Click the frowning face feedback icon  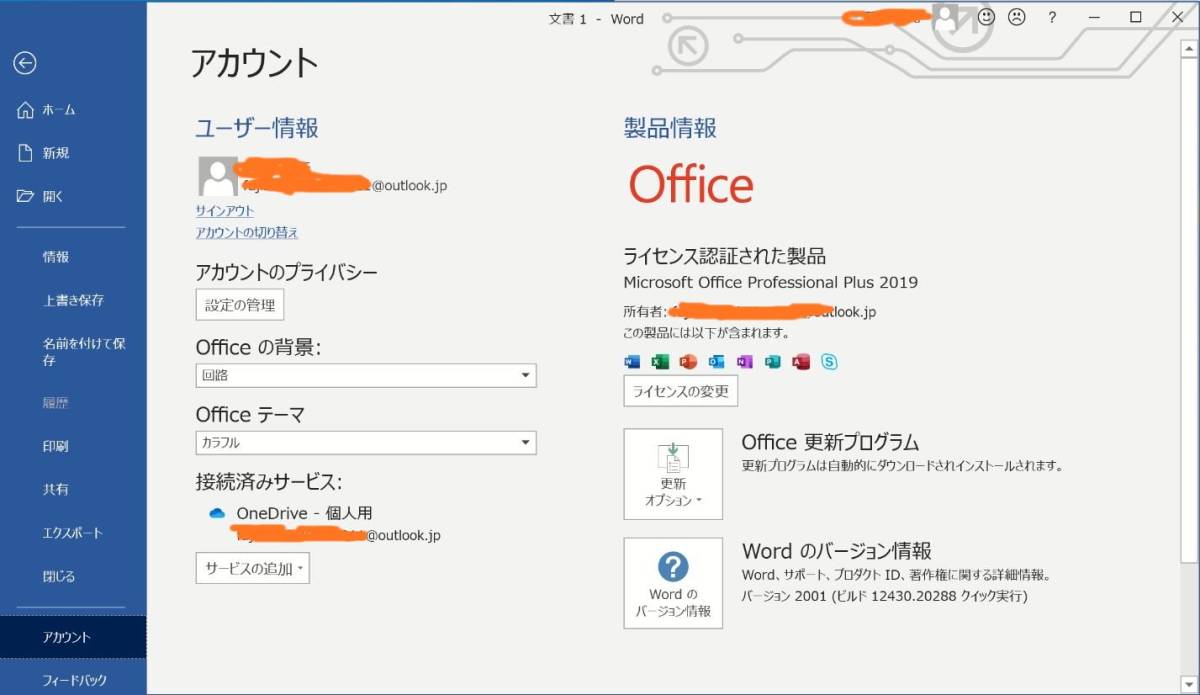coord(1017,17)
